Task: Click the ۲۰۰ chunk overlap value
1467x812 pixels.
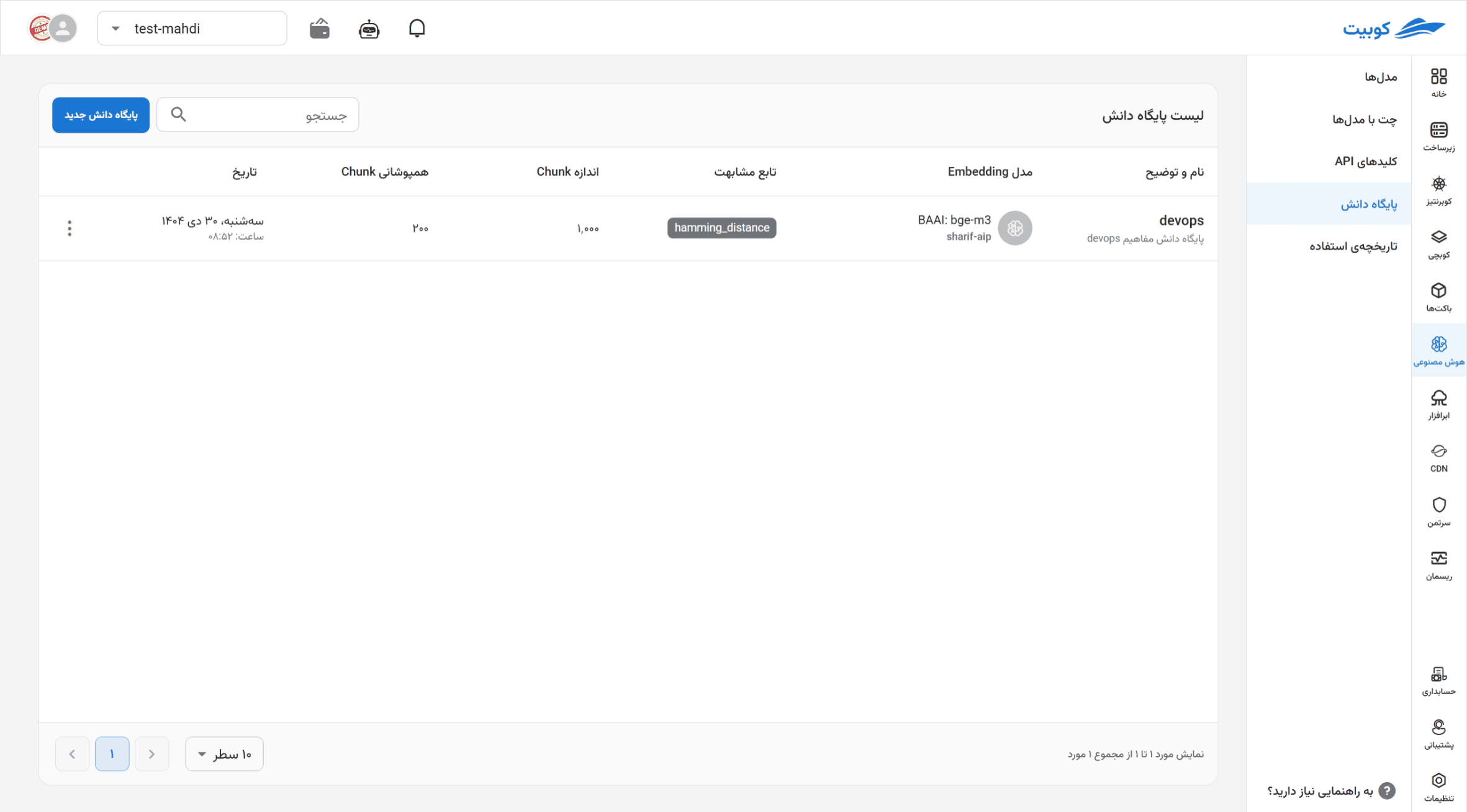Action: click(420, 228)
